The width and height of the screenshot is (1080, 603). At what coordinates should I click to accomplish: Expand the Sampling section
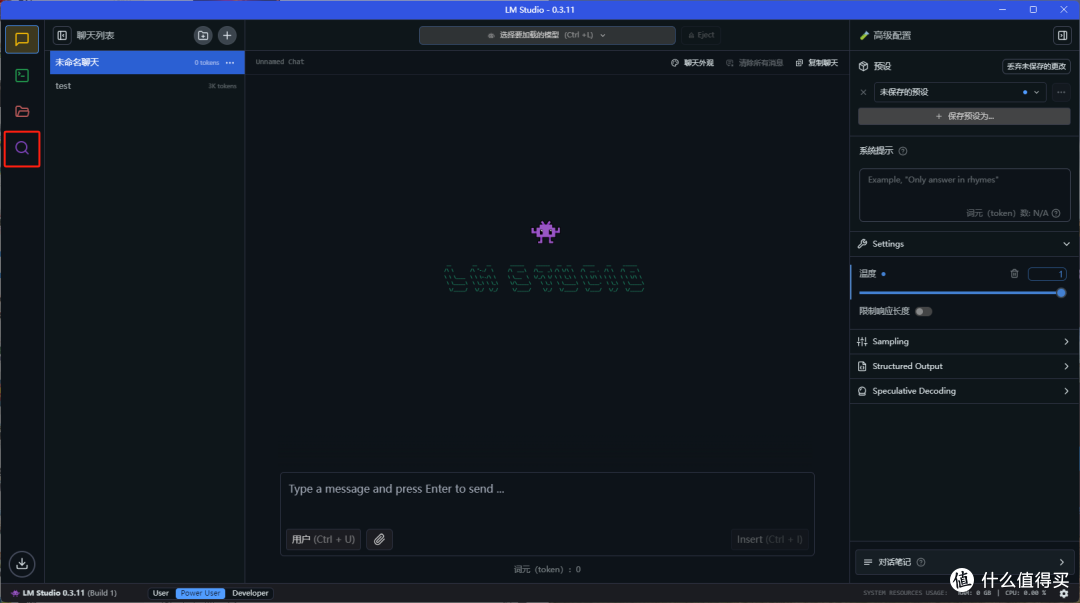pyautogui.click(x=964, y=342)
